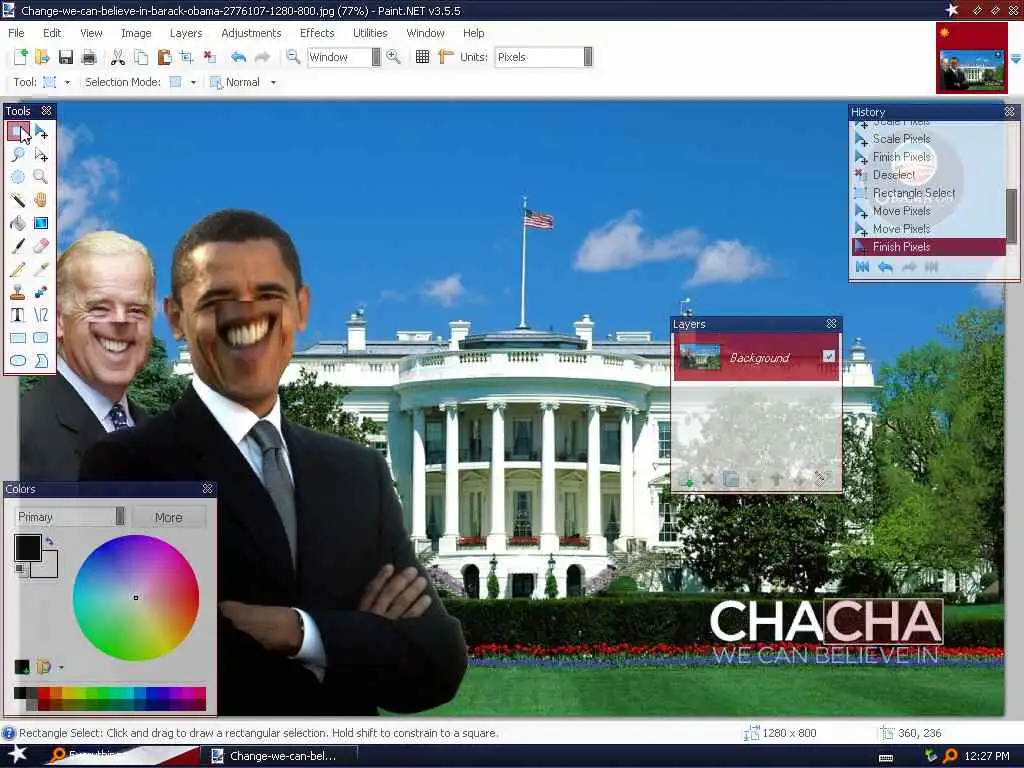Open the palette menu dropdown in Colors
Image resolution: width=1024 pixels, height=768 pixels.
point(61,667)
